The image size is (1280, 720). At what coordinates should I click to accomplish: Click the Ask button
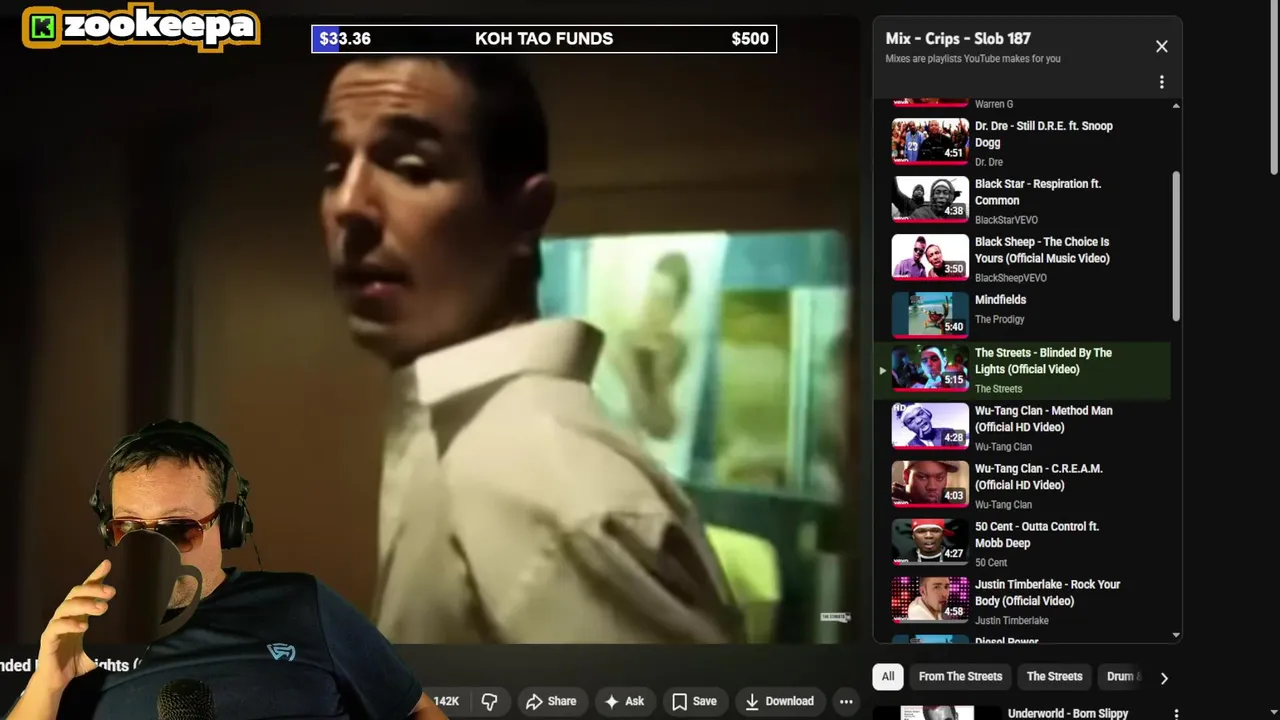pos(624,701)
